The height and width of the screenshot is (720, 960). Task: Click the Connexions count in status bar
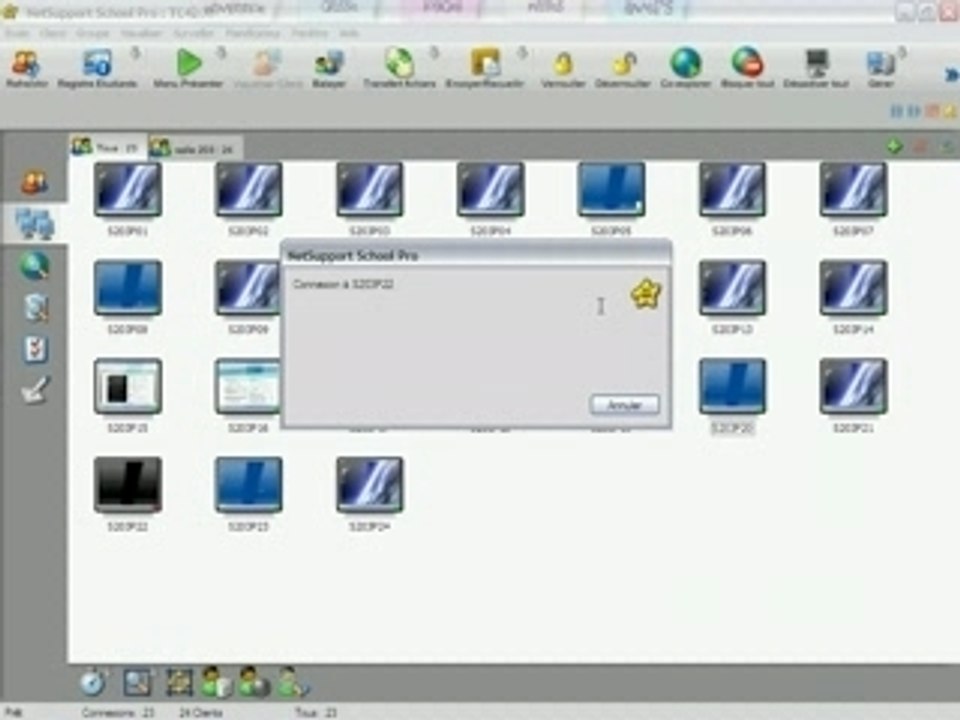tap(118, 713)
